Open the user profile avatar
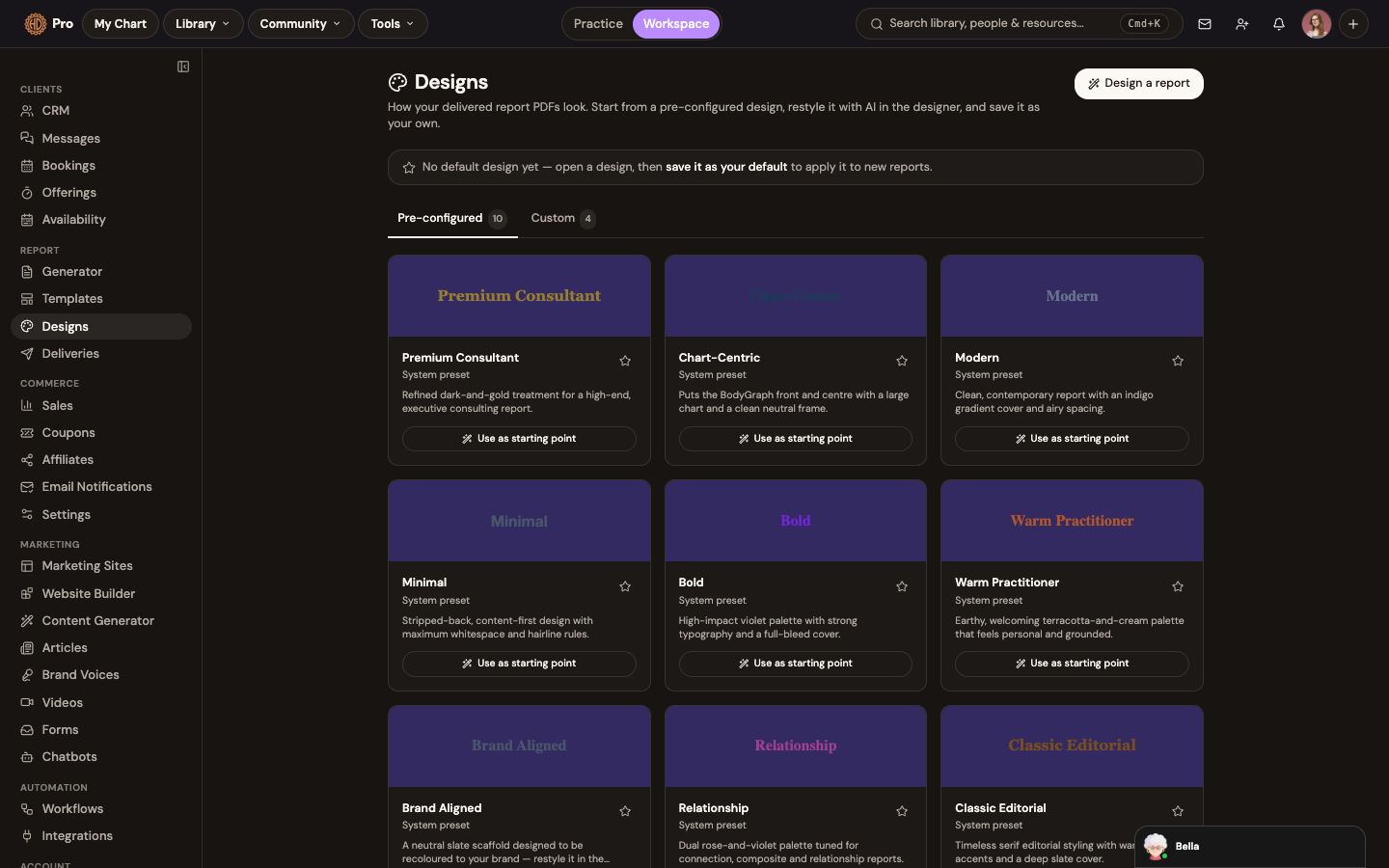The height and width of the screenshot is (868, 1389). click(x=1317, y=24)
